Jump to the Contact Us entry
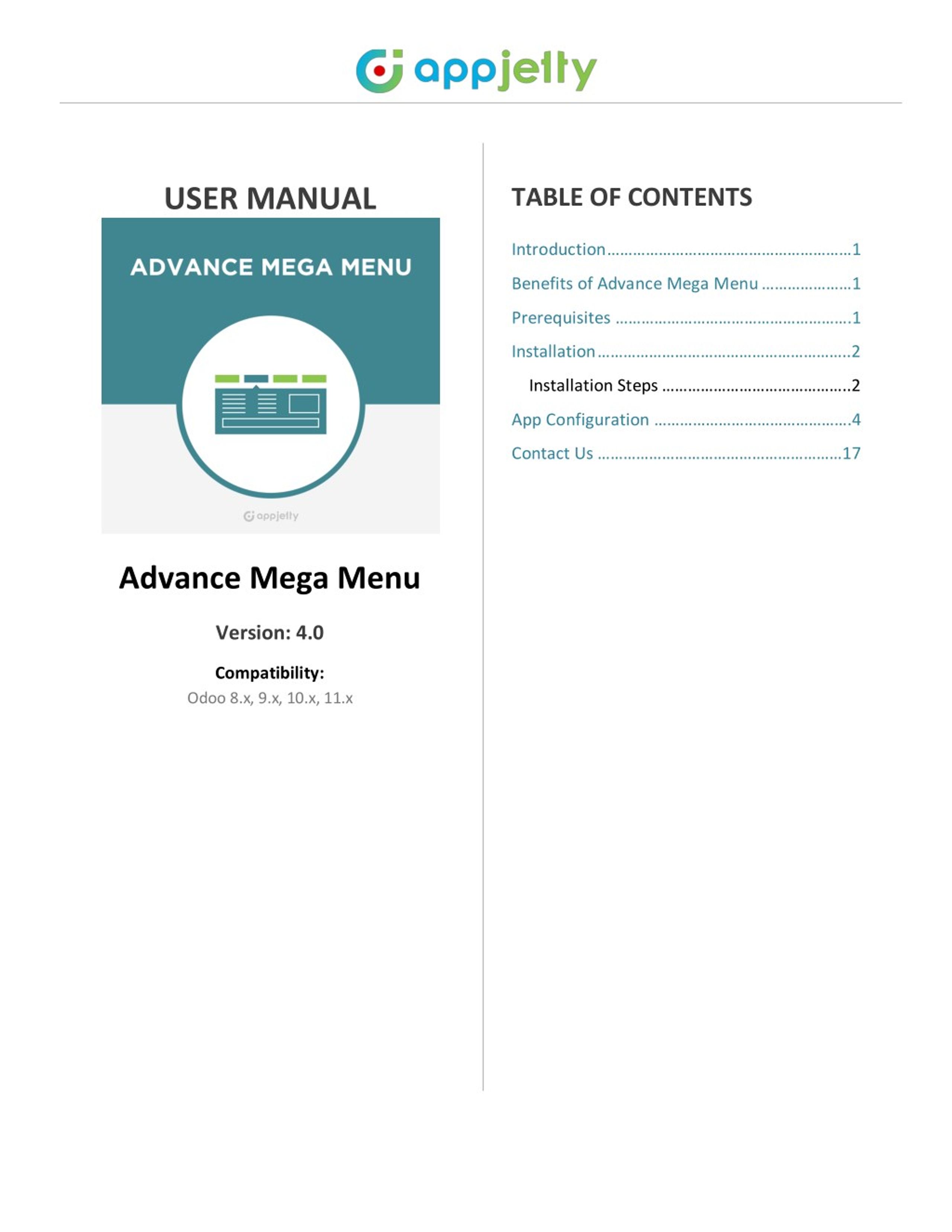 pos(686,453)
